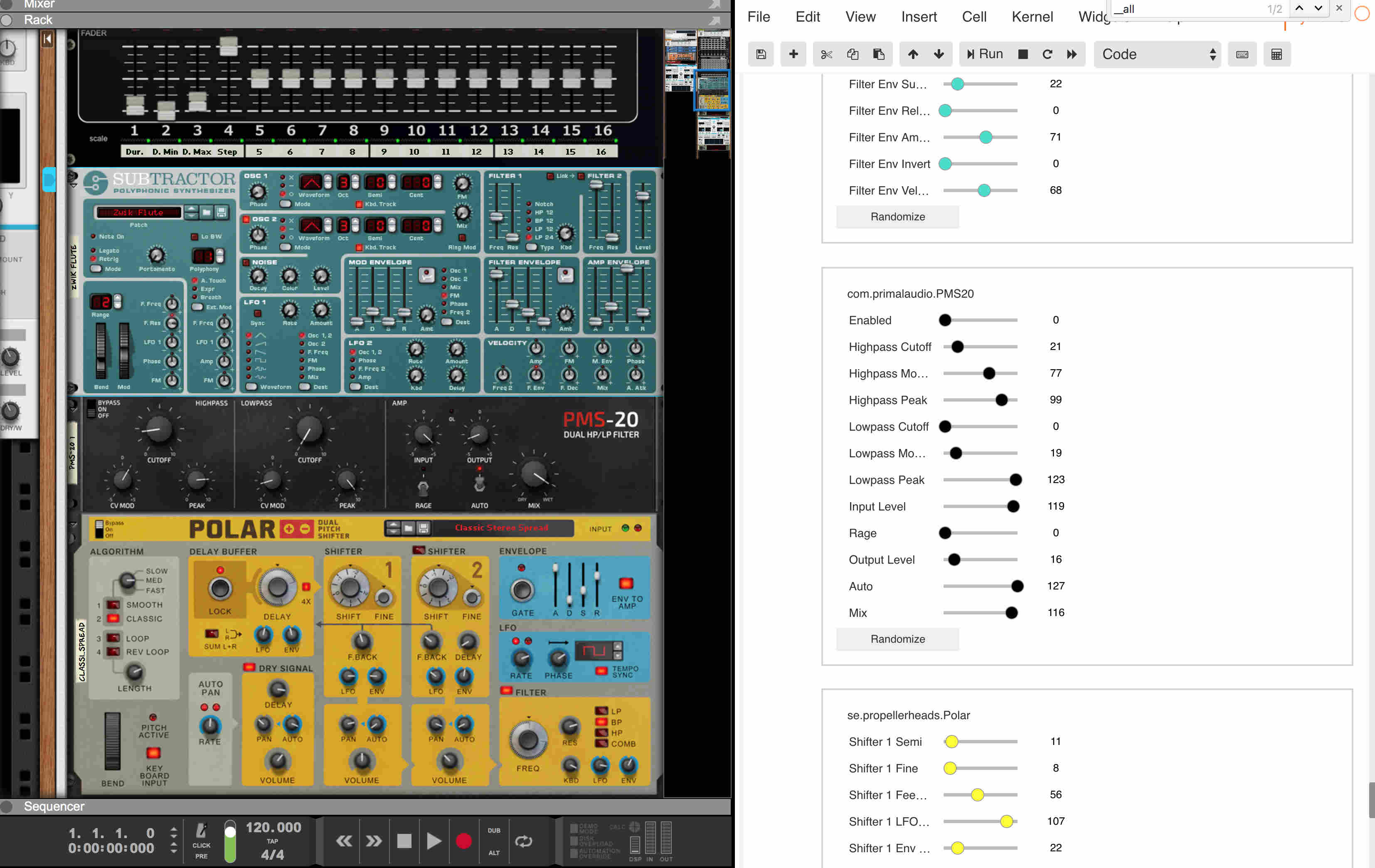Screen dimensions: 1375x868
Task: Open the command palette keyboard icon
Action: [x=1242, y=54]
